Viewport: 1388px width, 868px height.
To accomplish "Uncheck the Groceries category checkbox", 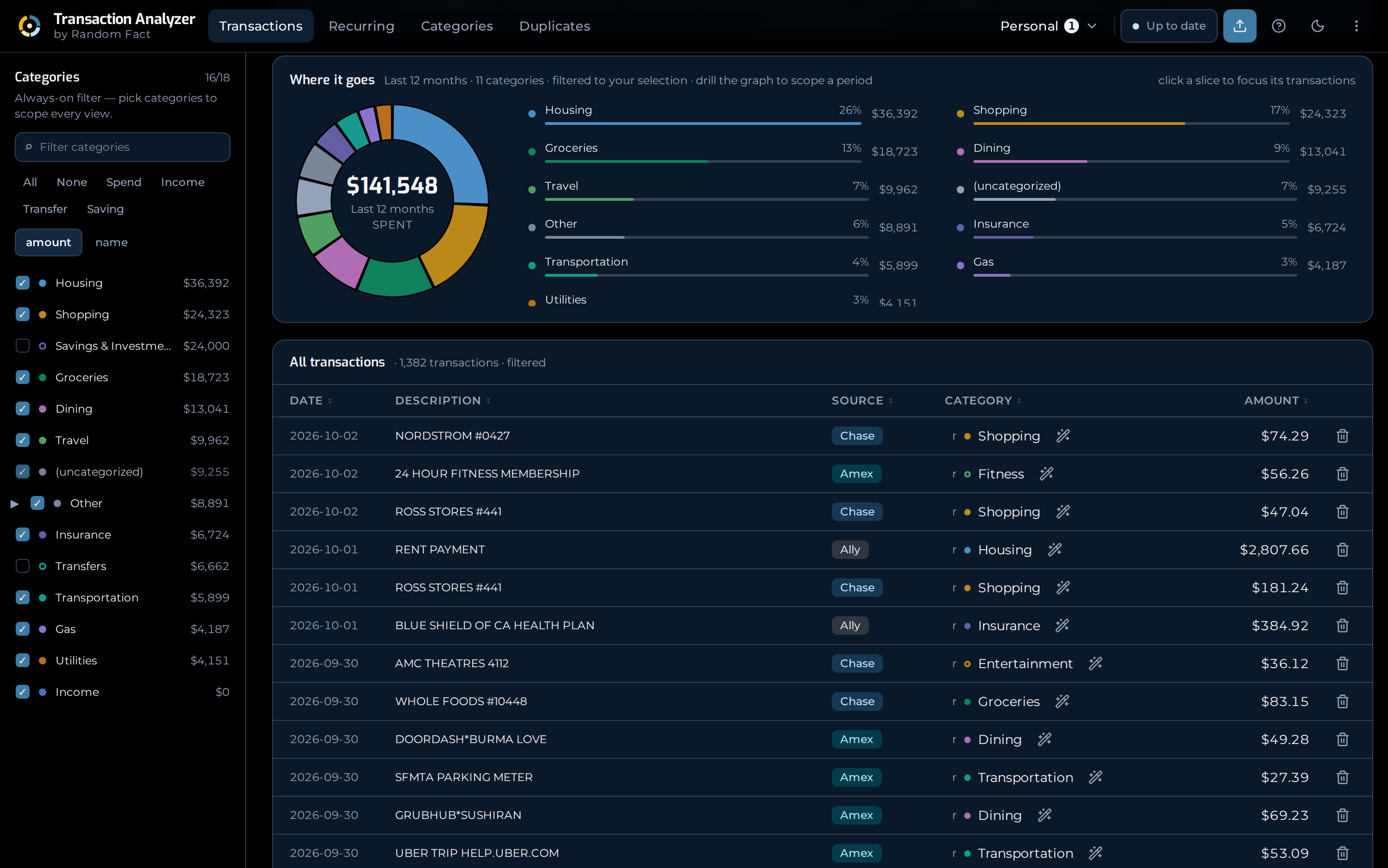I will click(22, 377).
